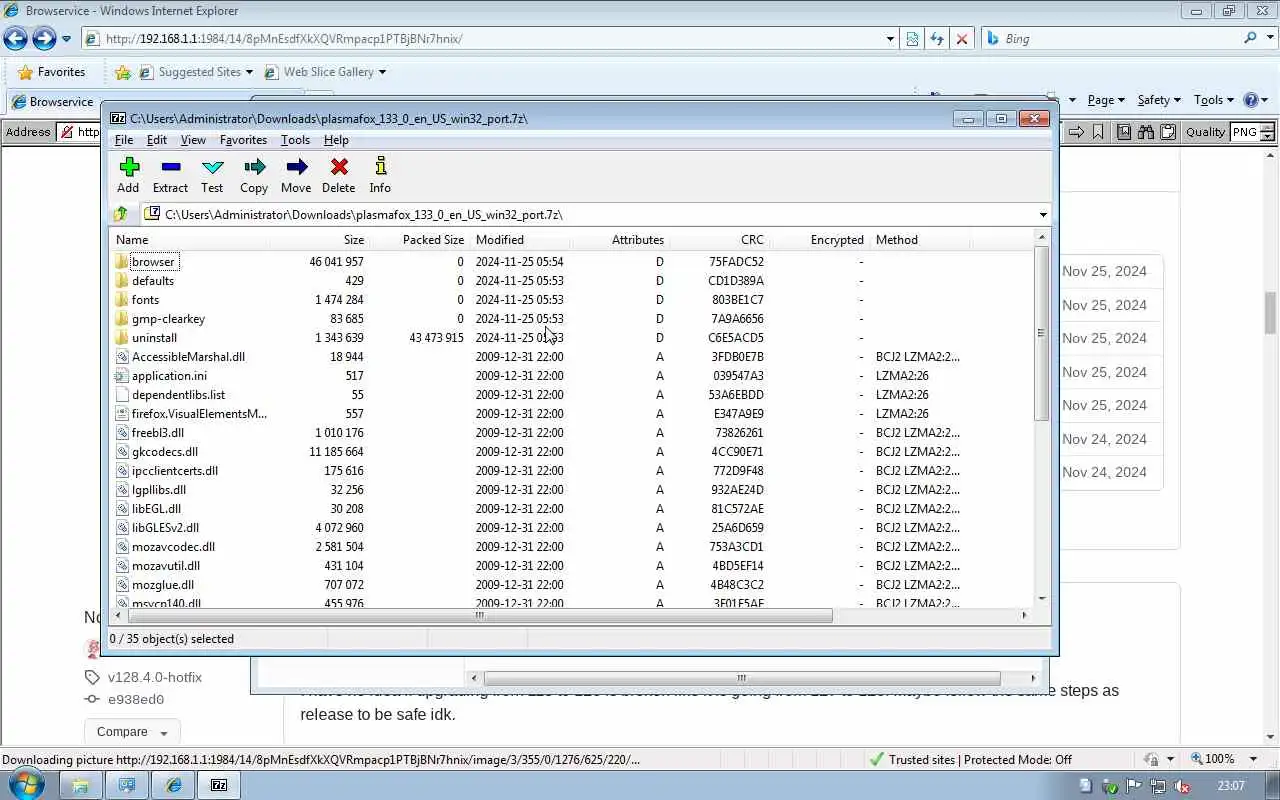Open the Edit menu in 7-Zip

(157, 140)
